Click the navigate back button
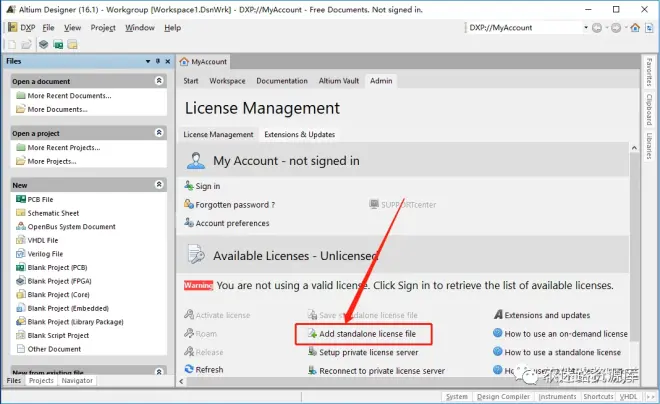This screenshot has height=404, width=660. [x=596, y=28]
